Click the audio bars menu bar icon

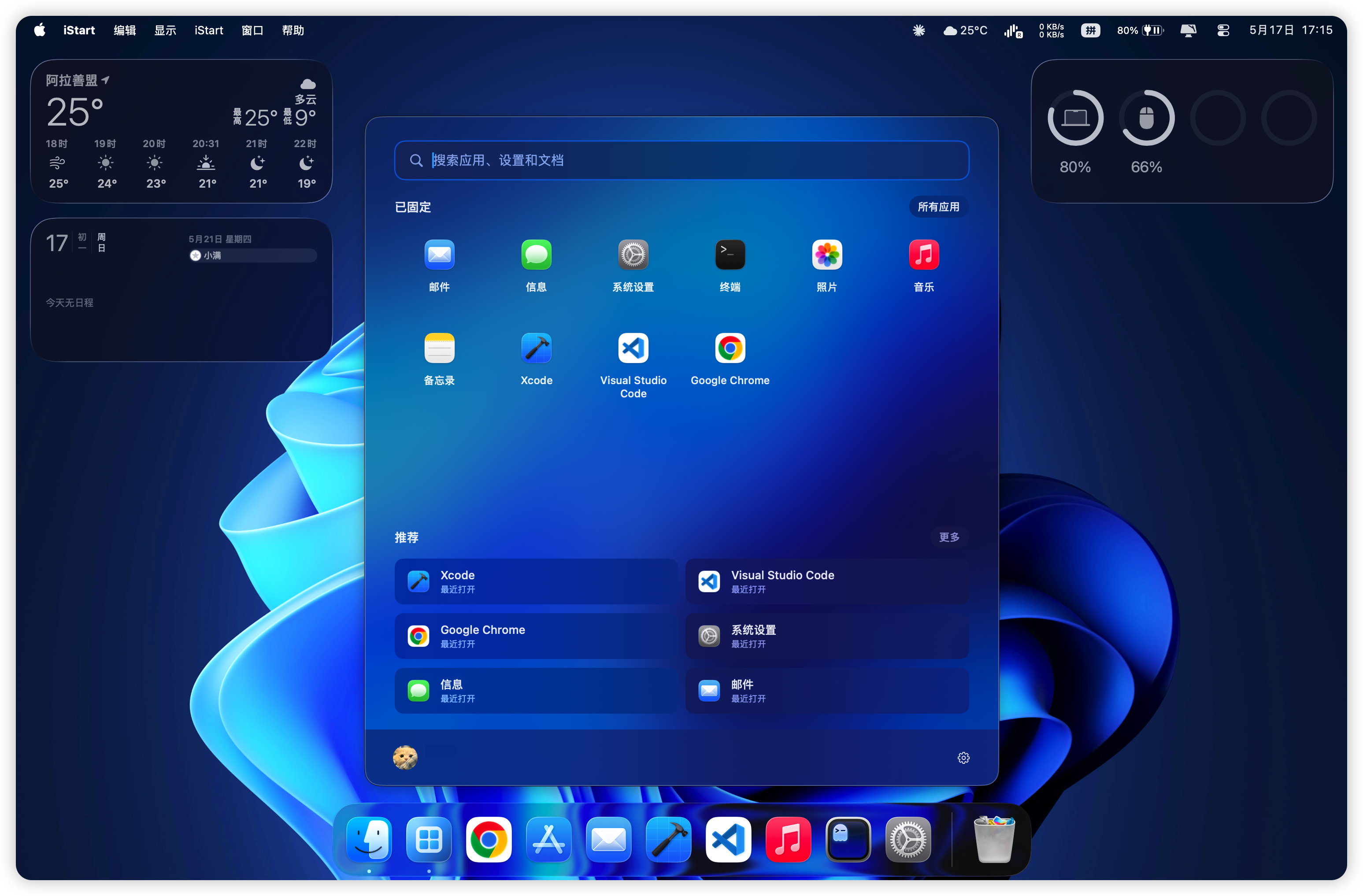[1013, 31]
